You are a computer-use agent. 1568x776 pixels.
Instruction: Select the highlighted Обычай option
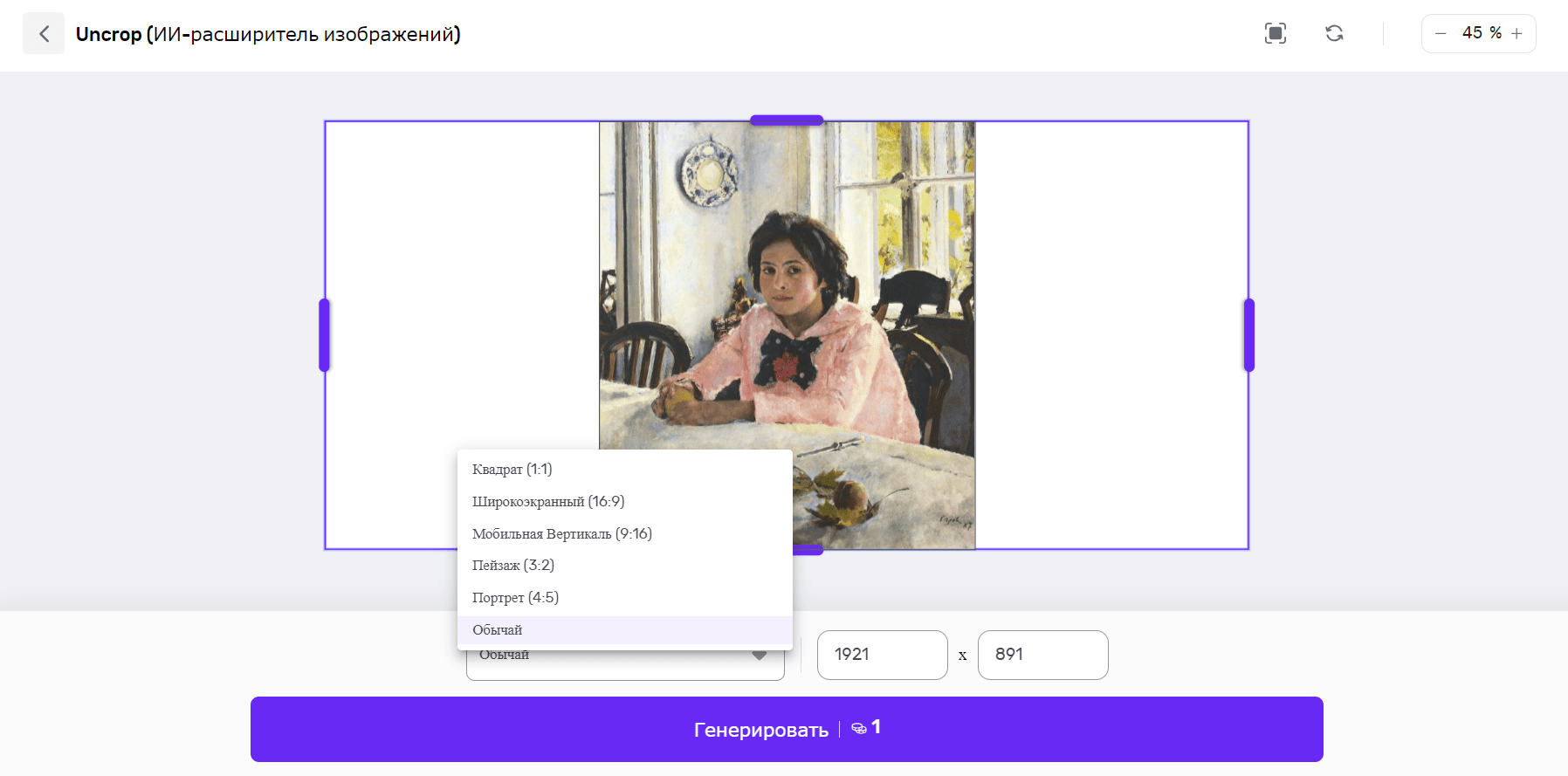click(x=625, y=630)
